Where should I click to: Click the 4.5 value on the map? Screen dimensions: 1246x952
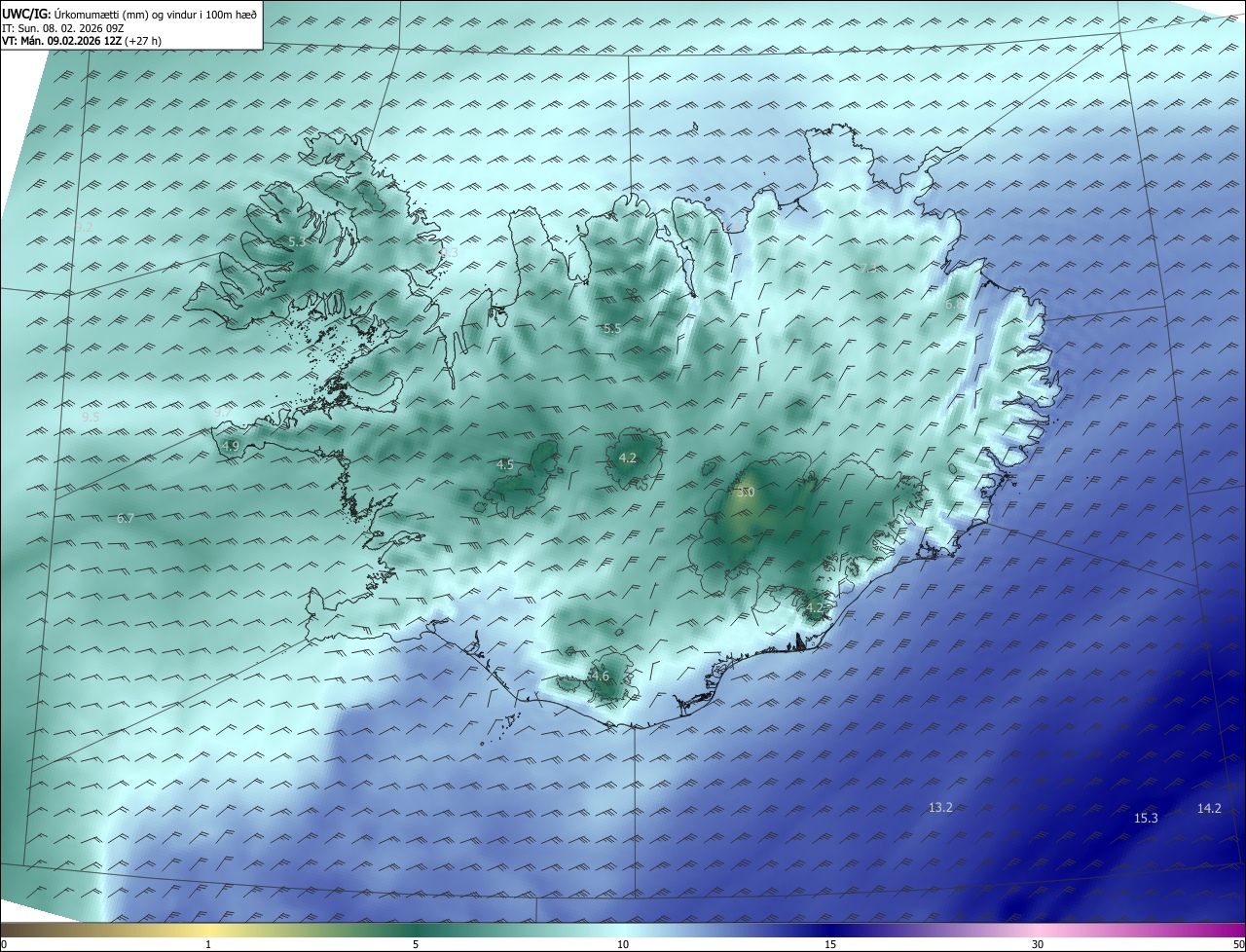point(504,465)
